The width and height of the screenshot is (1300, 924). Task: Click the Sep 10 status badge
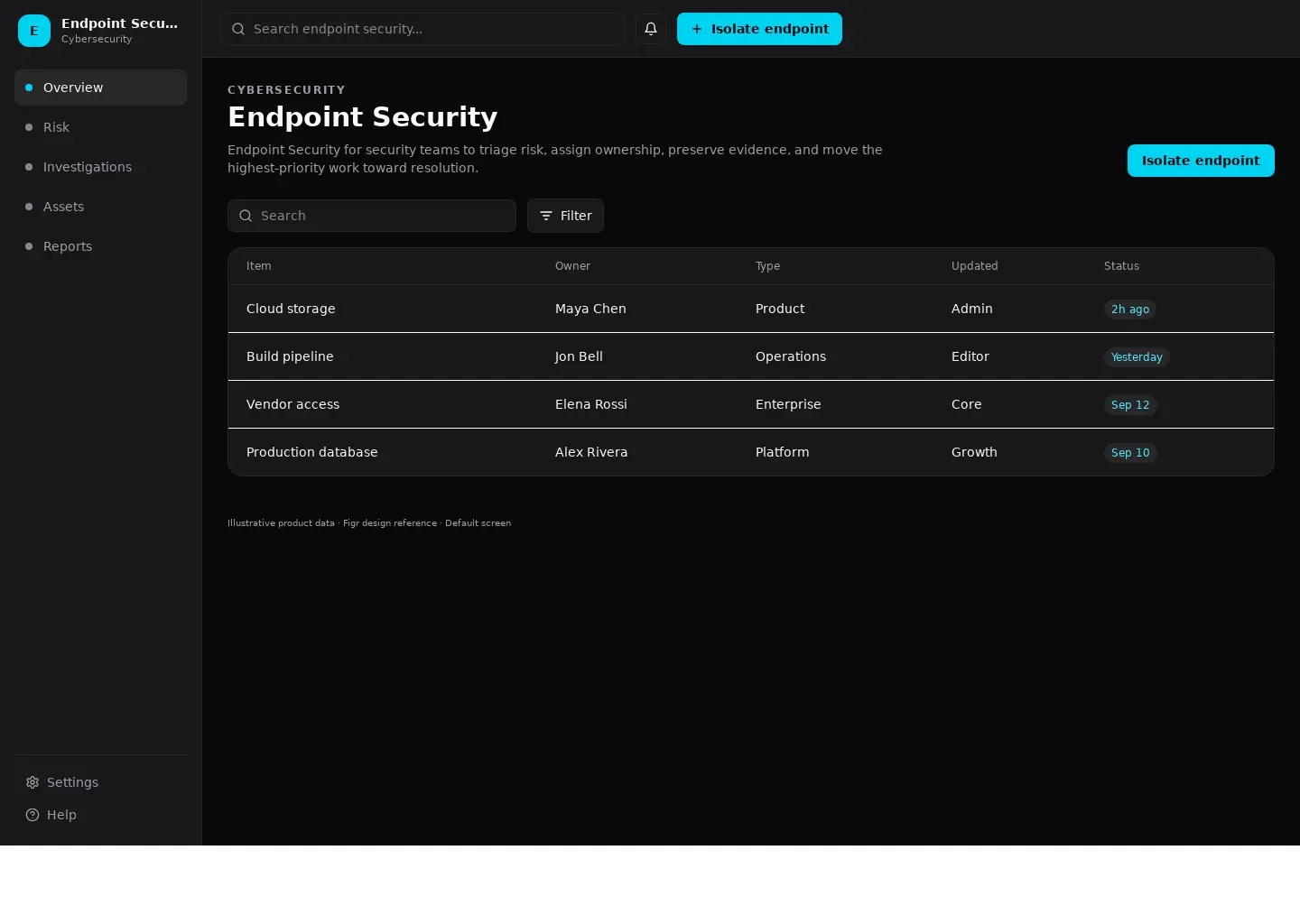click(x=1130, y=452)
